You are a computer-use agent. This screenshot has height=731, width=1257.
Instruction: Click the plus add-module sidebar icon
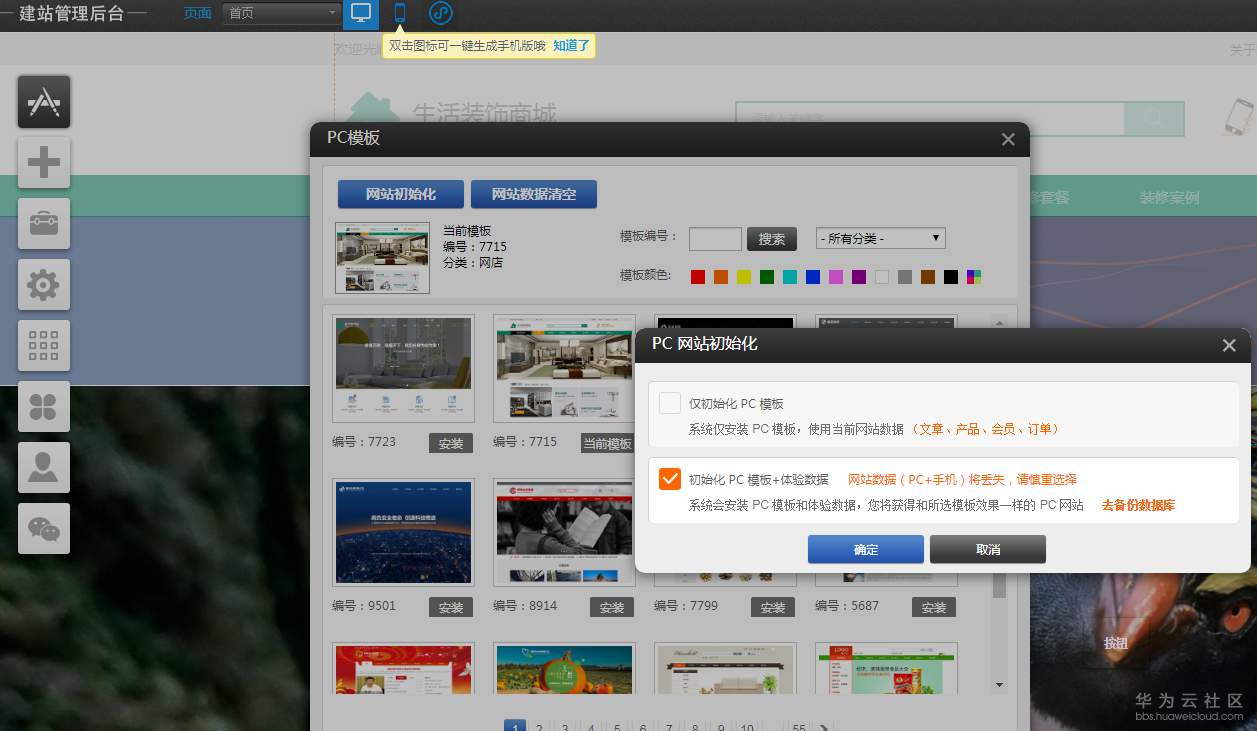click(44, 163)
